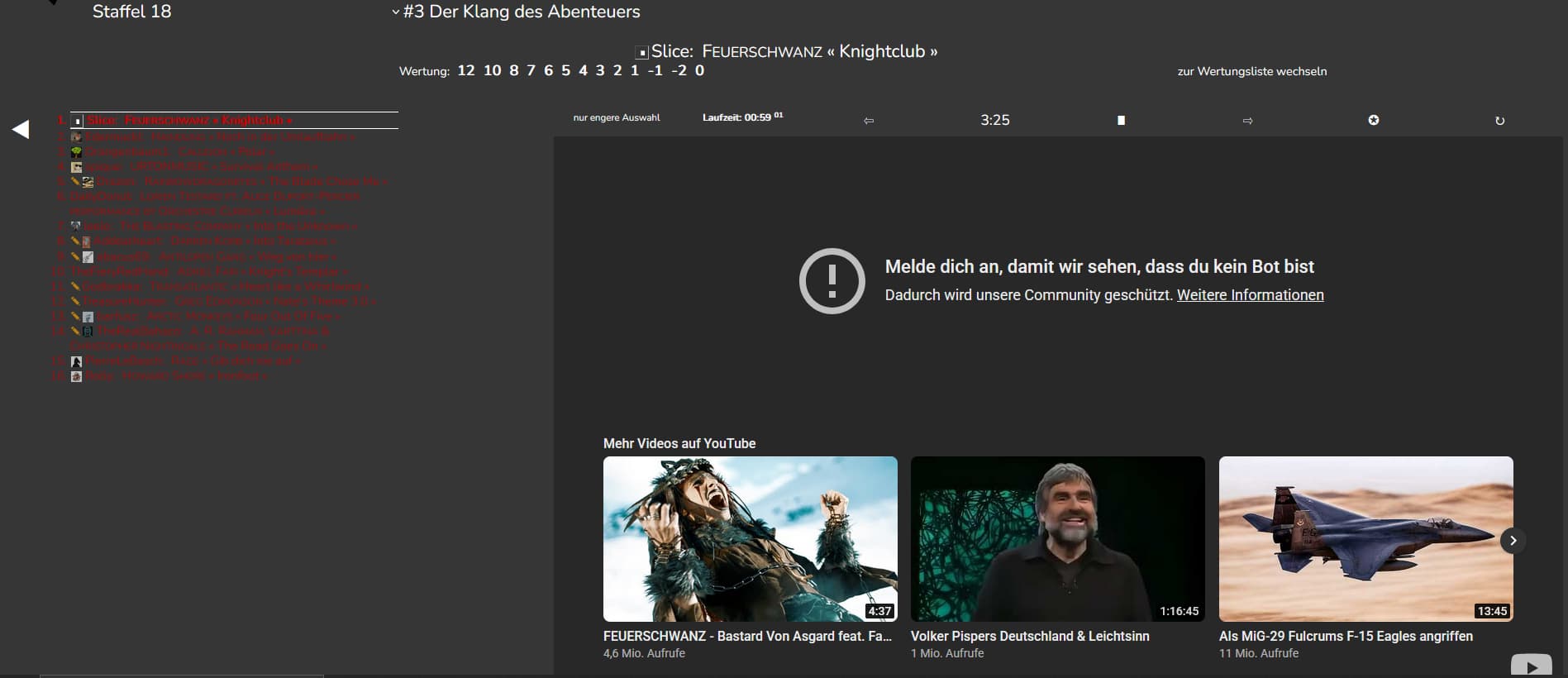This screenshot has height=678, width=1568.
Task: Open the Feuerschwanz Bastard Von Asgard thumbnail
Action: click(750, 539)
